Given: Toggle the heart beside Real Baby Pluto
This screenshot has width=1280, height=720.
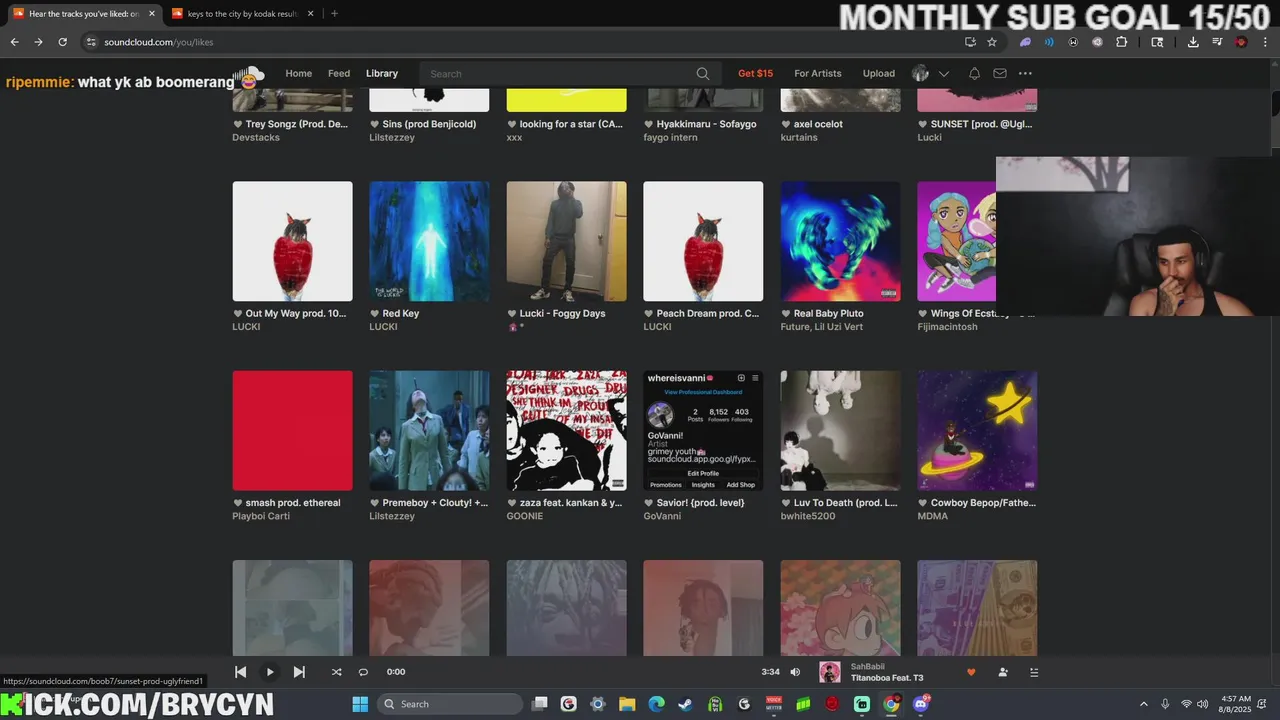Looking at the screenshot, I should click(x=785, y=314).
